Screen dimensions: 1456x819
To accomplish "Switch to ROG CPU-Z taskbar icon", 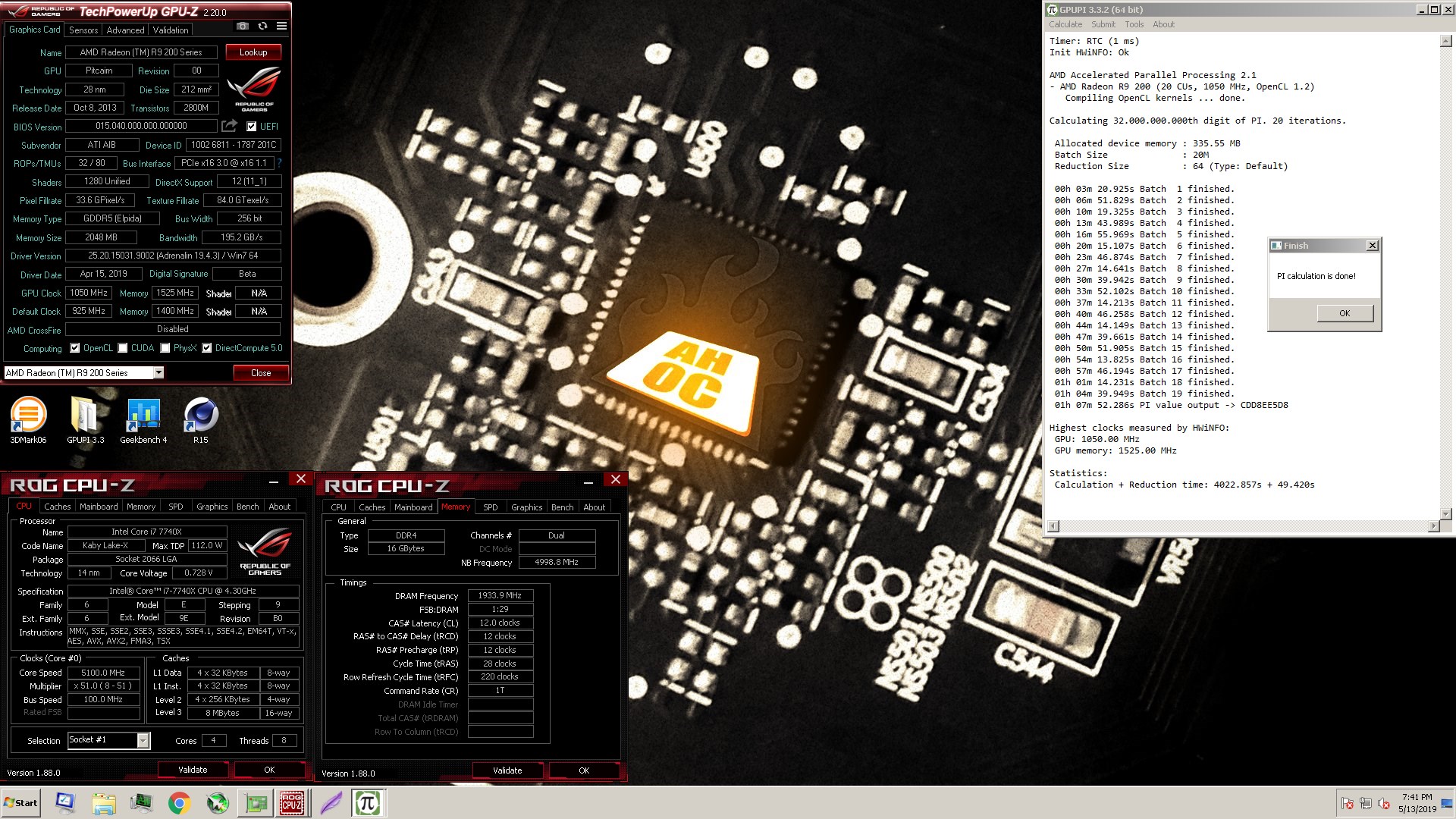I will pyautogui.click(x=292, y=803).
